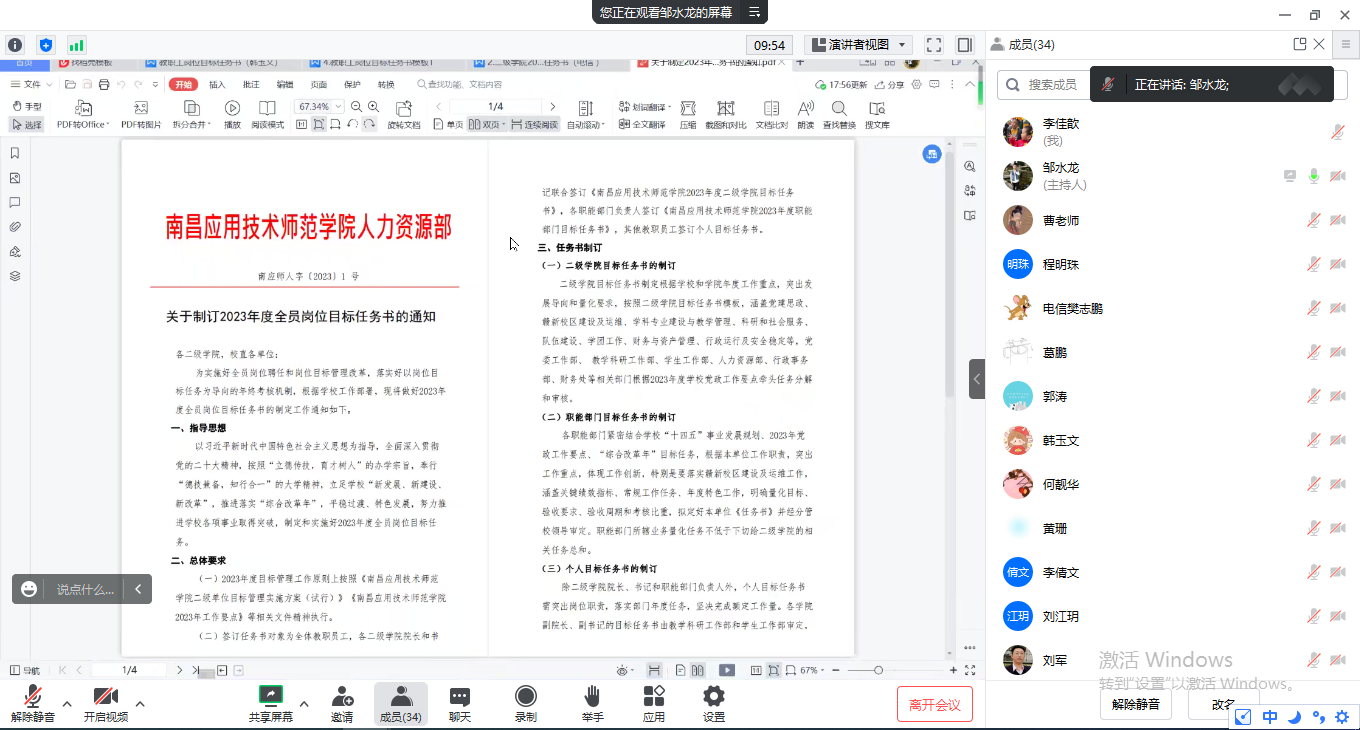Unmute microphone with 解除静音 in bottom toolbar
1360x730 pixels.
coord(33,704)
